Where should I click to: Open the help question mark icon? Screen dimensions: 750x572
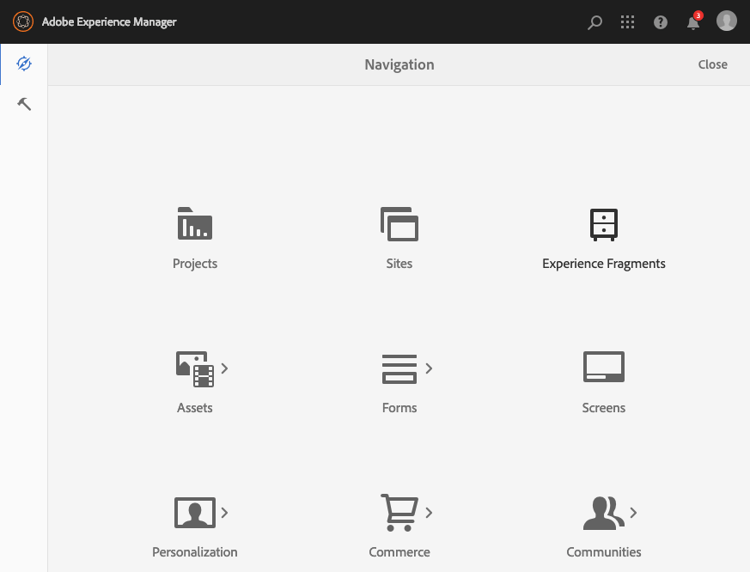tap(661, 22)
